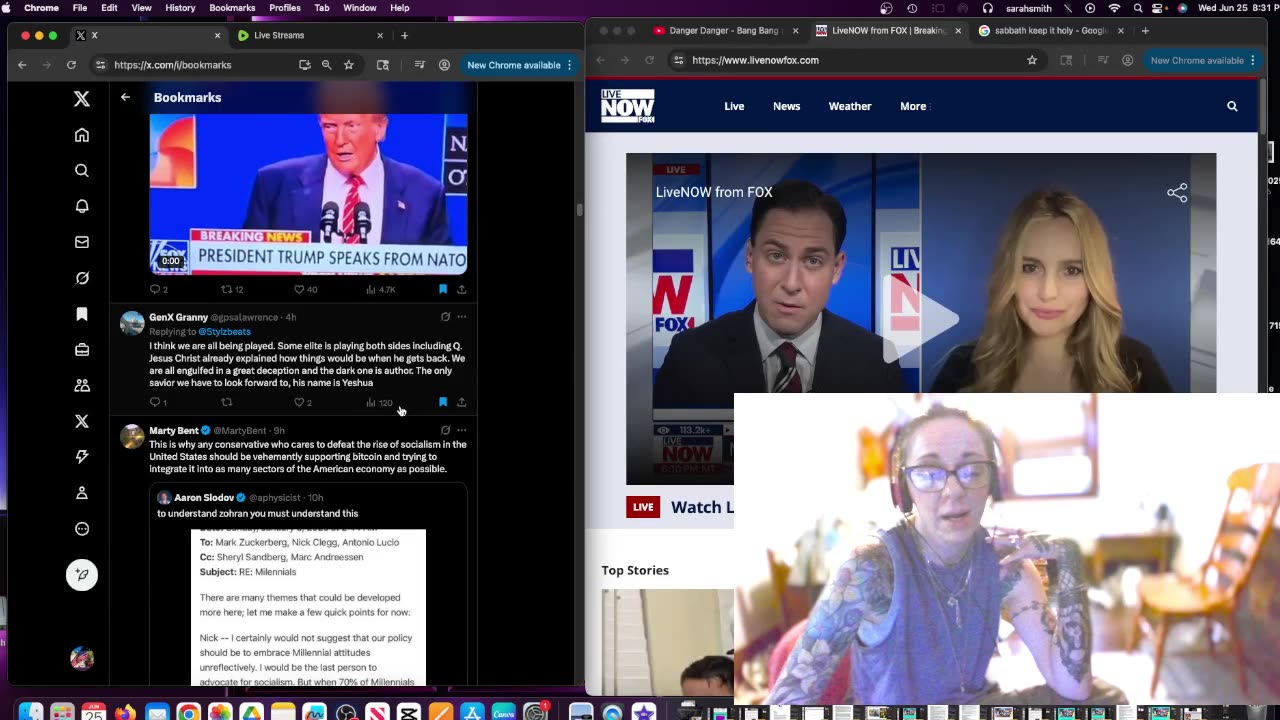Open Profile icon in X sidebar
Screen dimensions: 1280x720
82,493
